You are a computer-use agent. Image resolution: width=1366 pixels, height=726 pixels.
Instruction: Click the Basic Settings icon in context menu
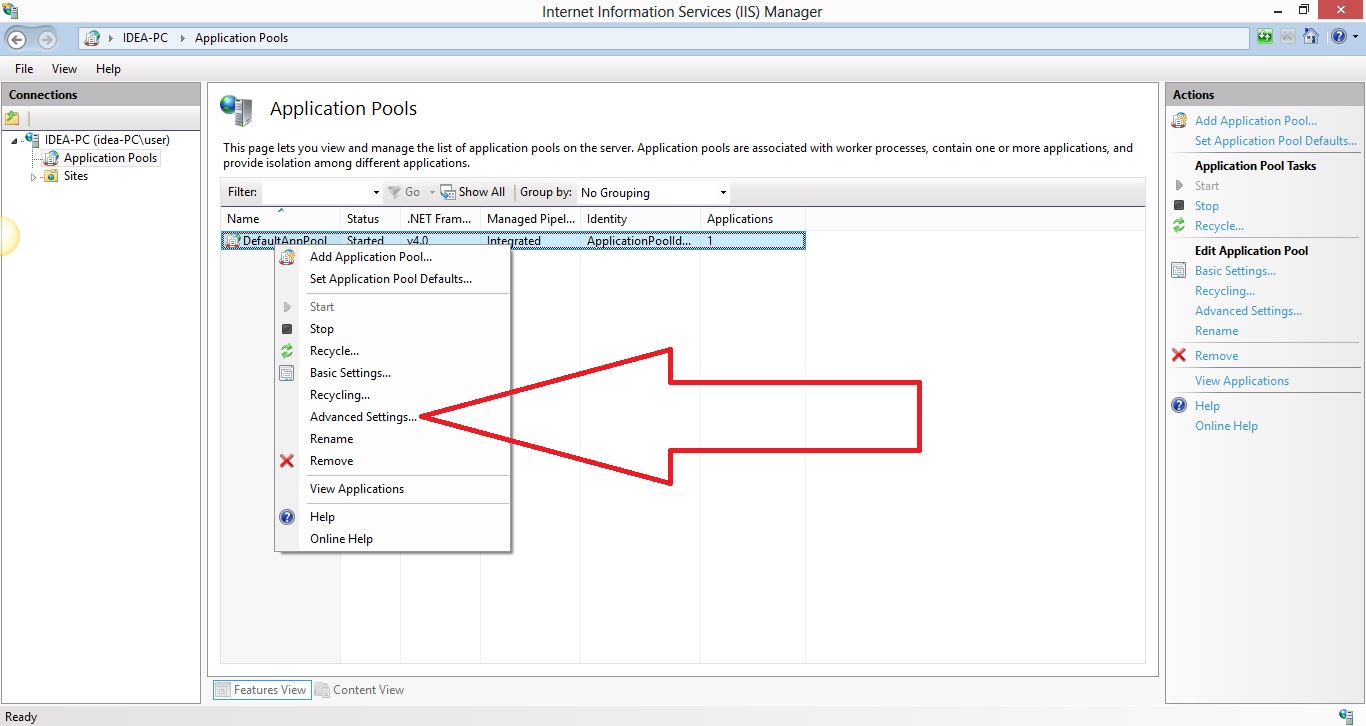(x=287, y=372)
